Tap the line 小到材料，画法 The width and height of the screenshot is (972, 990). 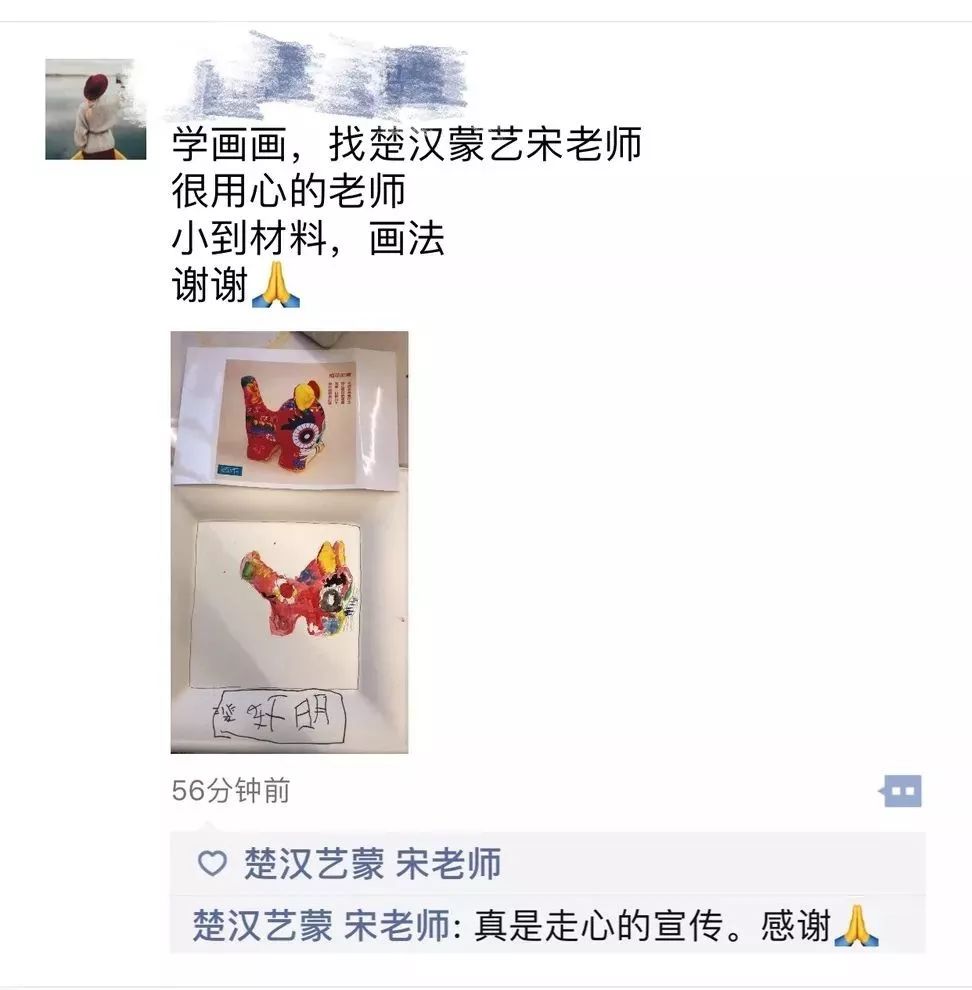point(308,239)
